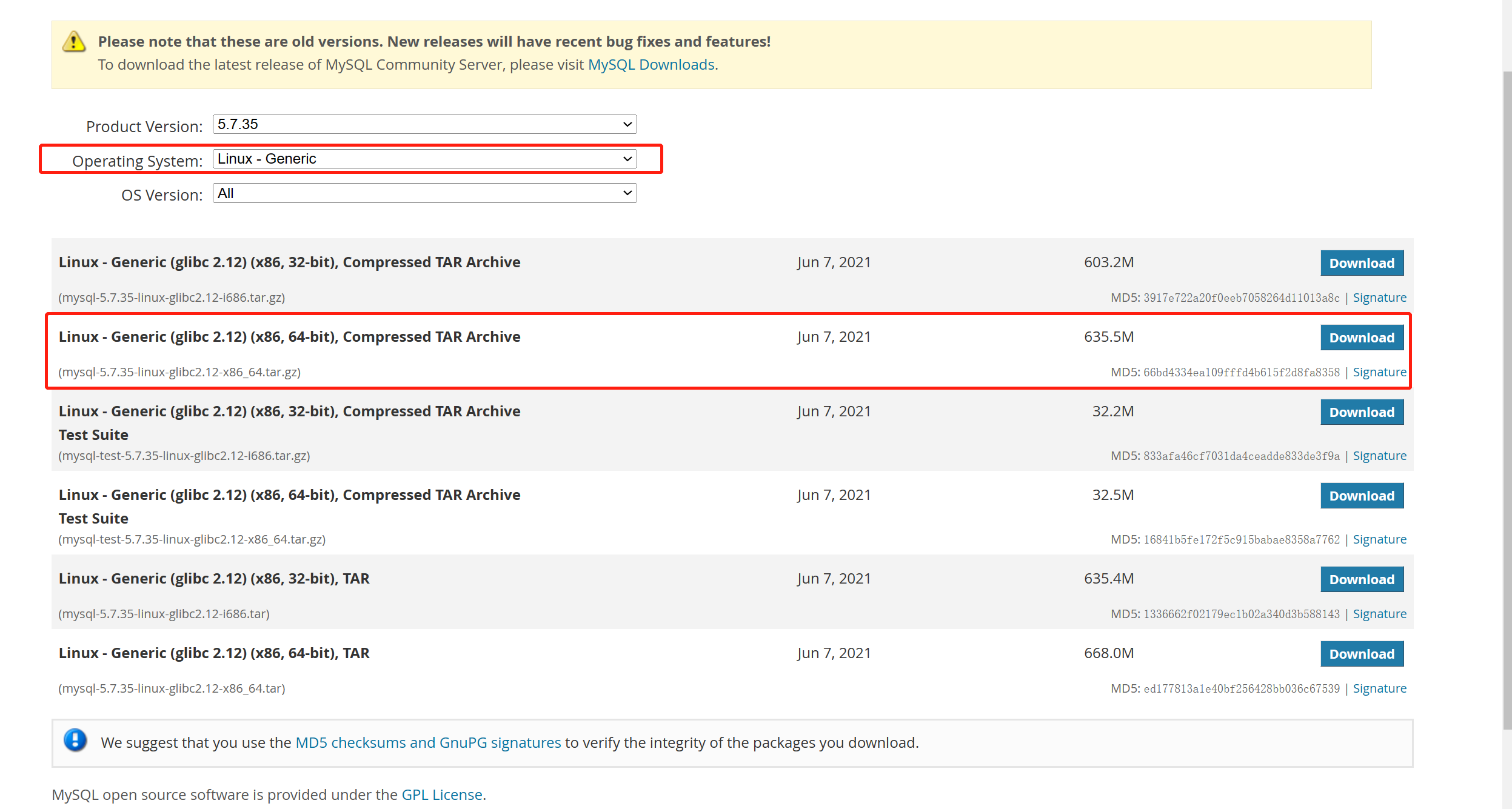Click MD5 value 66bd4334ea109fffd4b615f2d8fa8358
This screenshot has width=1512, height=809.
pyautogui.click(x=1242, y=372)
